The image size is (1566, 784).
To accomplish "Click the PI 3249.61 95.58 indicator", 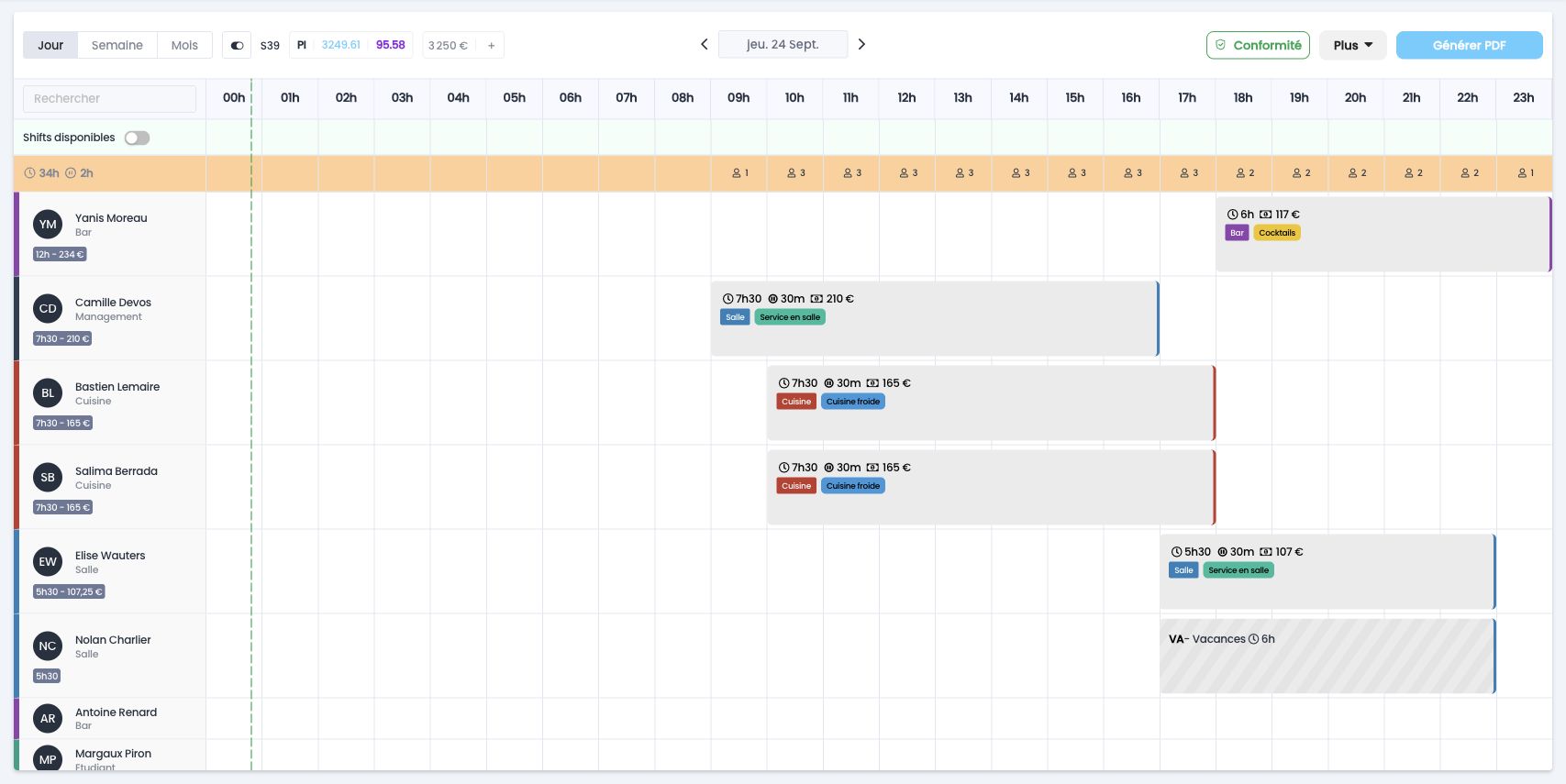I will (x=350, y=45).
